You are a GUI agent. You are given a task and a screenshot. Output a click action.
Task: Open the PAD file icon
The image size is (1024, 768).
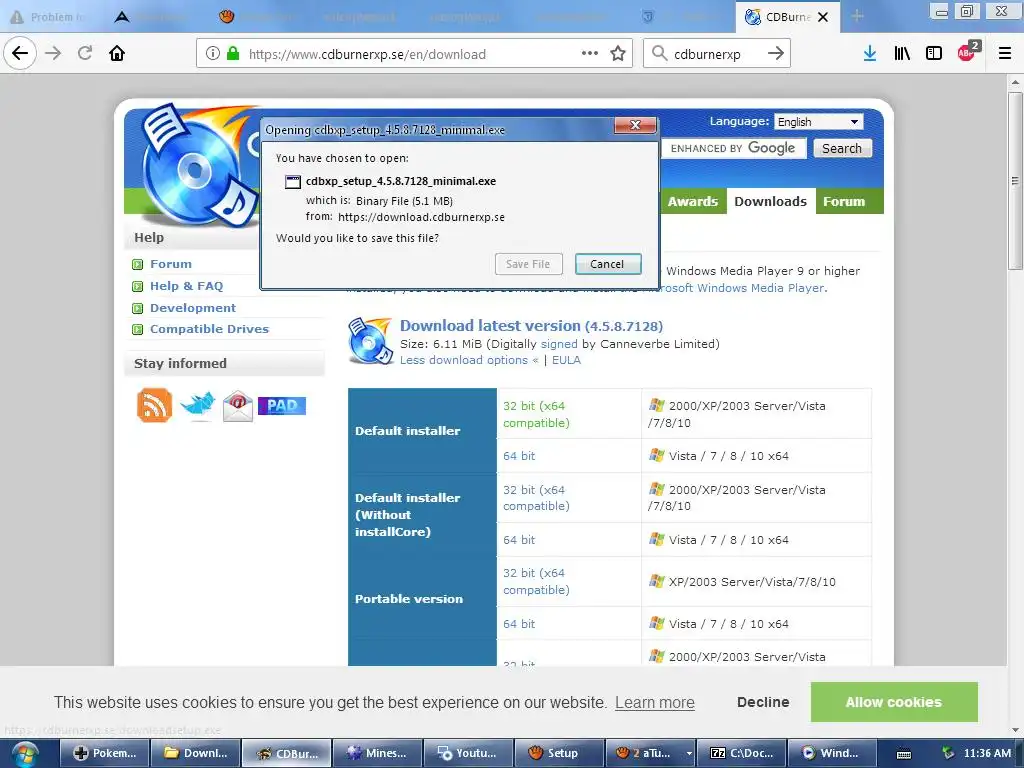click(x=282, y=406)
